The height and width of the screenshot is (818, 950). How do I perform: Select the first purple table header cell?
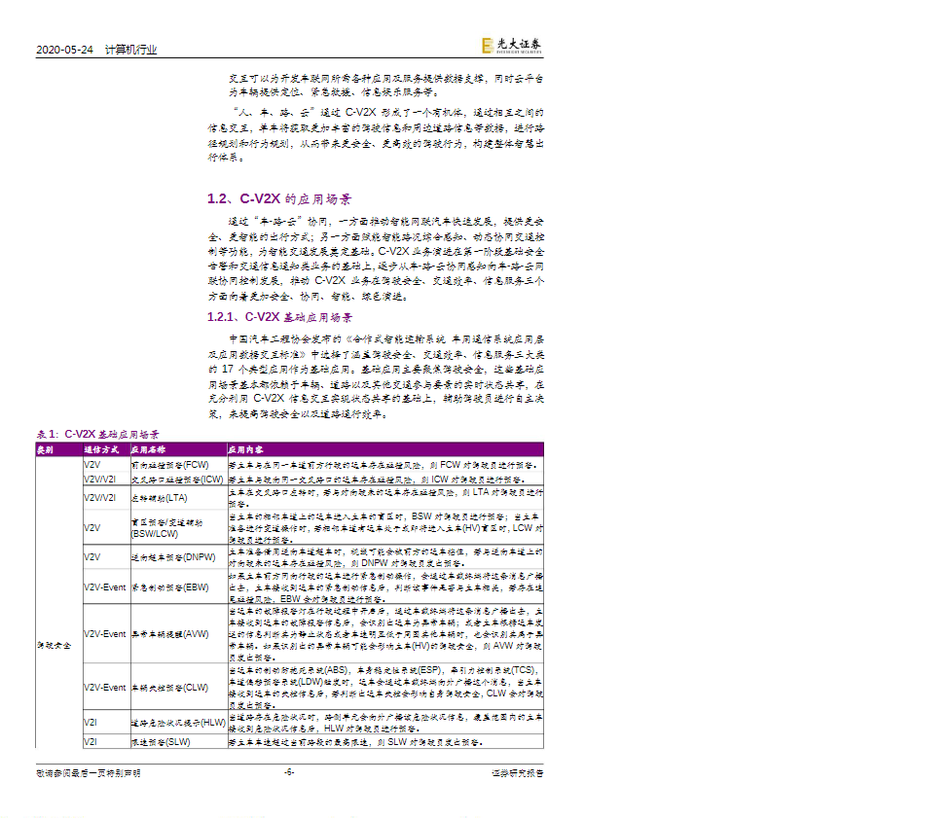tap(58, 451)
